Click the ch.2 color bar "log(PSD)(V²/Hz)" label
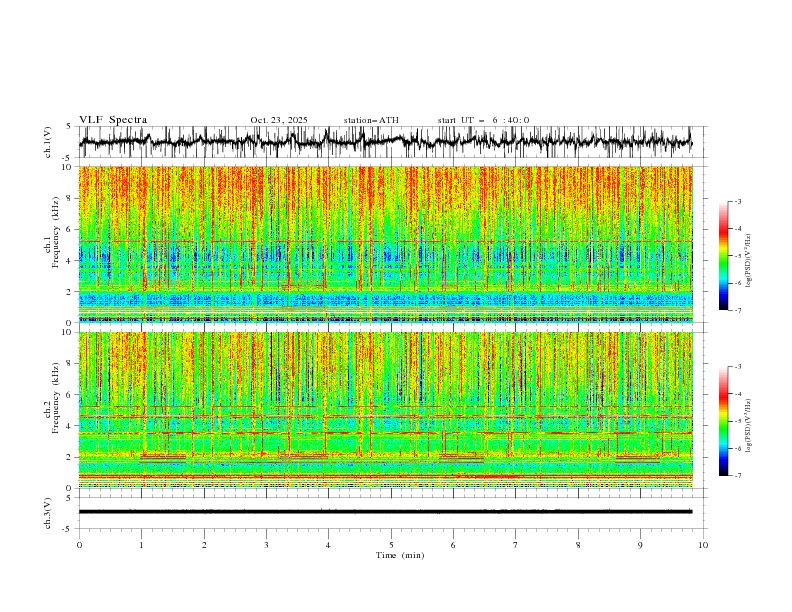This screenshot has width=792, height=612. pos(748,425)
